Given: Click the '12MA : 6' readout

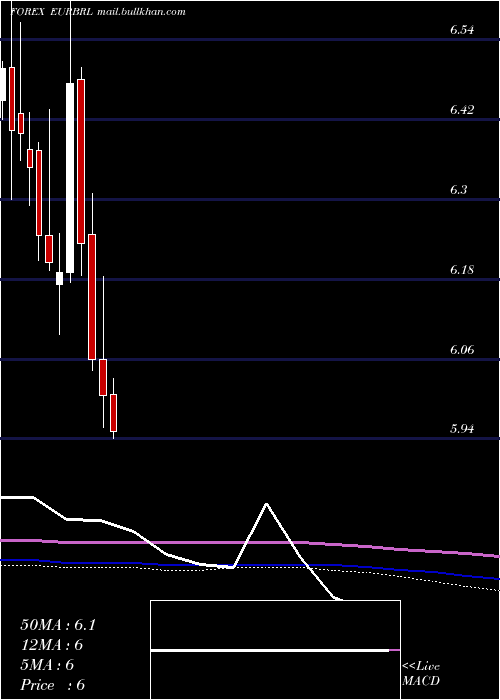Looking at the screenshot, I should point(52,645).
